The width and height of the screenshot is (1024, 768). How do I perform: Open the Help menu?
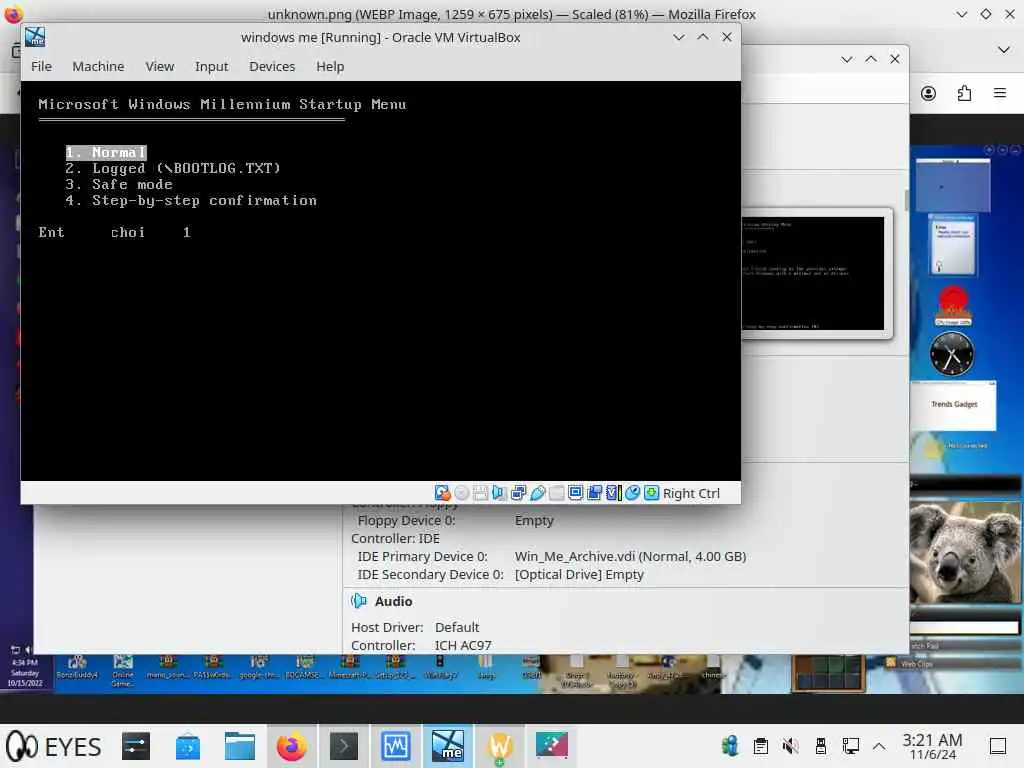click(330, 67)
